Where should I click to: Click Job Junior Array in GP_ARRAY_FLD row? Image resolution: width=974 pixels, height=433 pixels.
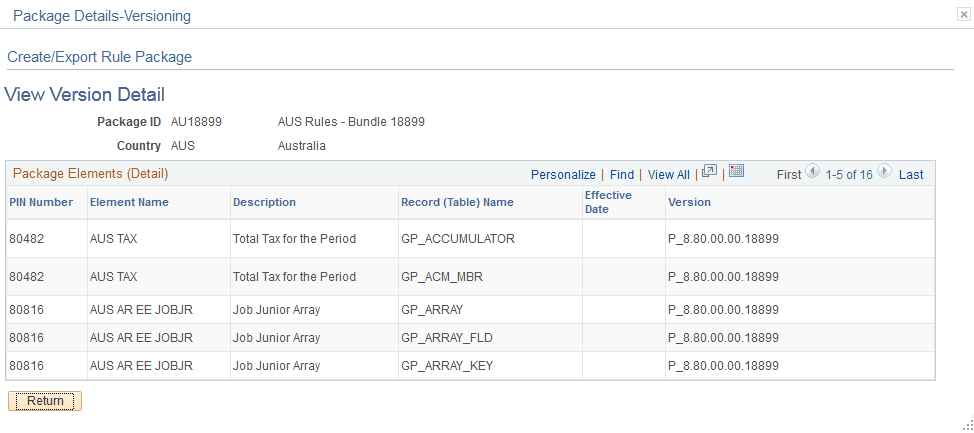(x=276, y=338)
